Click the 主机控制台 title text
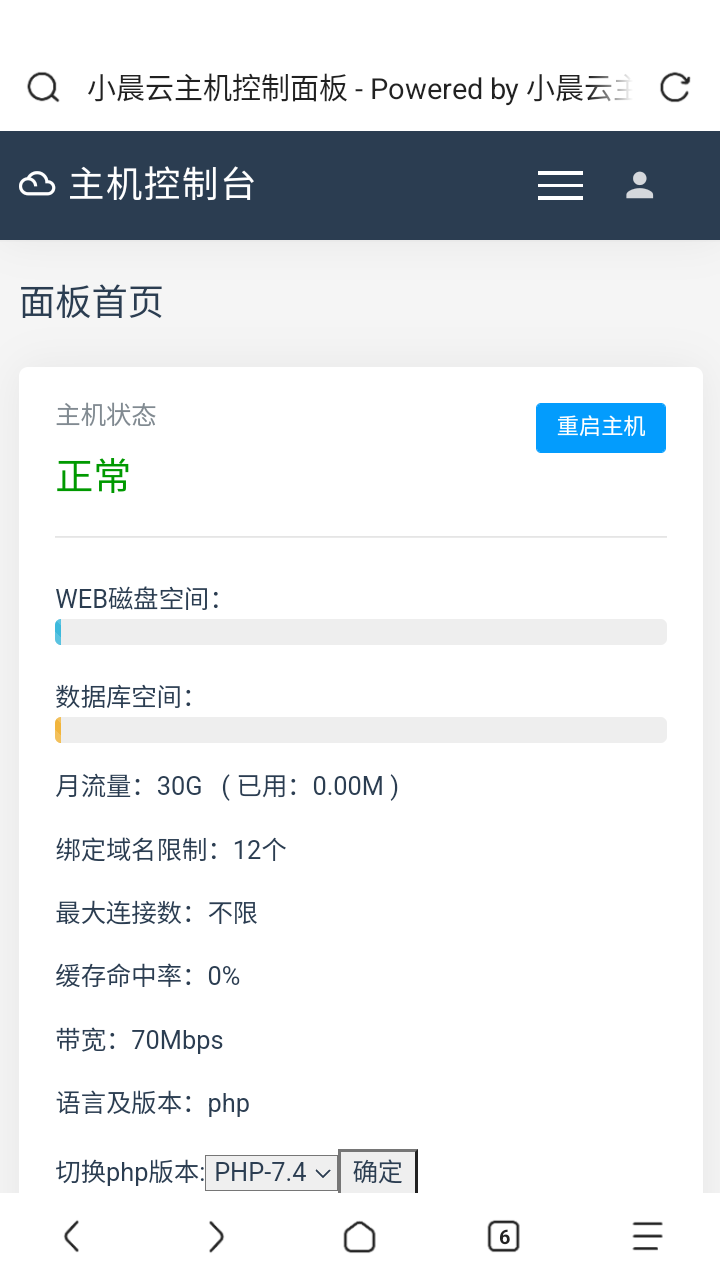The height and width of the screenshot is (1280, 720). click(x=162, y=185)
